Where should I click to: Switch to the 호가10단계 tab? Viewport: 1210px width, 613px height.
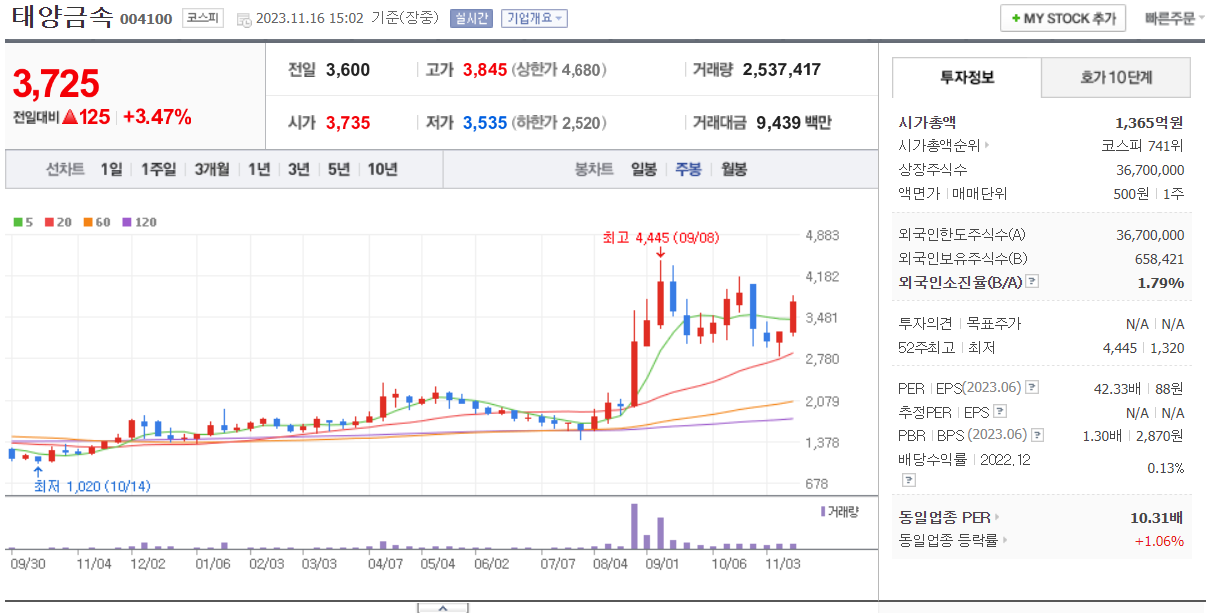(1116, 77)
